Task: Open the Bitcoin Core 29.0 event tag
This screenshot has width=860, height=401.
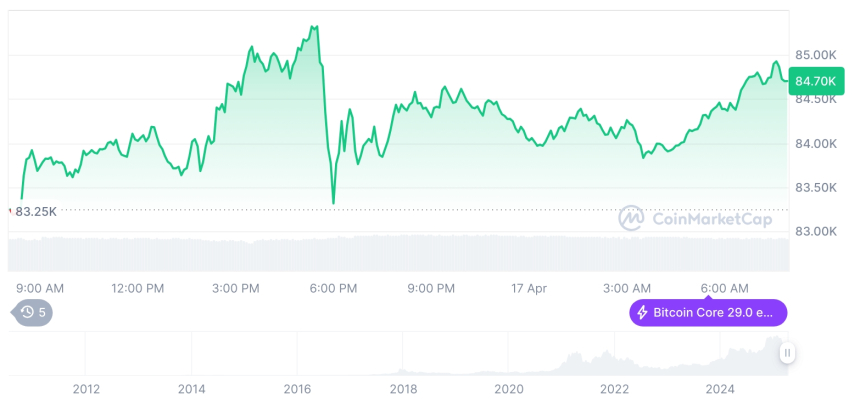Action: [708, 313]
